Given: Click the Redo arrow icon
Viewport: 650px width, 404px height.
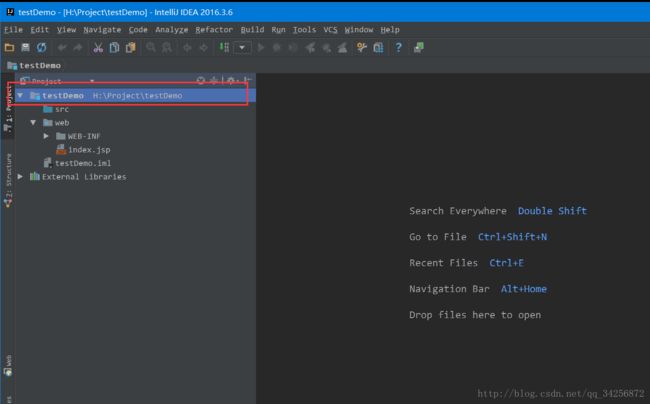Looking at the screenshot, I should click(x=78, y=48).
